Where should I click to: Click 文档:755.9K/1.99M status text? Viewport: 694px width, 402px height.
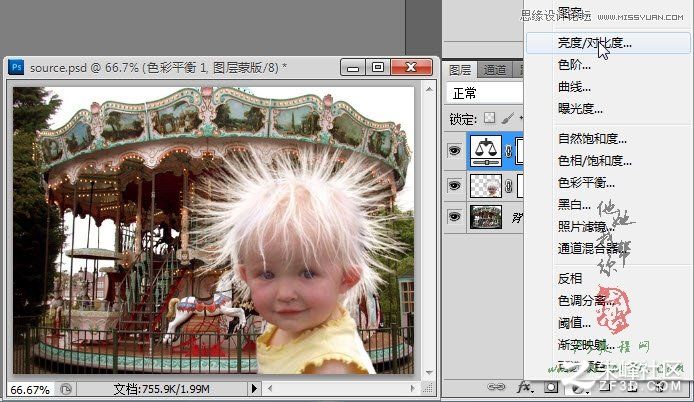(161, 389)
